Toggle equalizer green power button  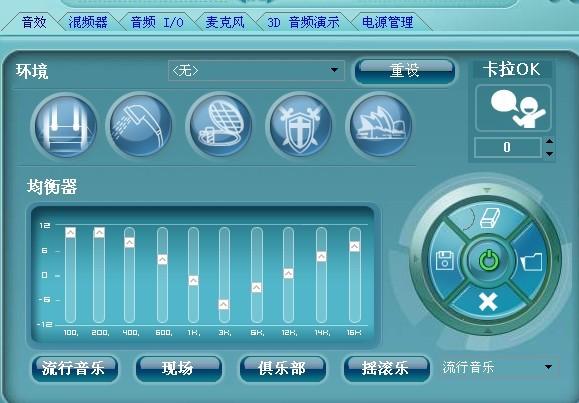pyautogui.click(x=489, y=260)
